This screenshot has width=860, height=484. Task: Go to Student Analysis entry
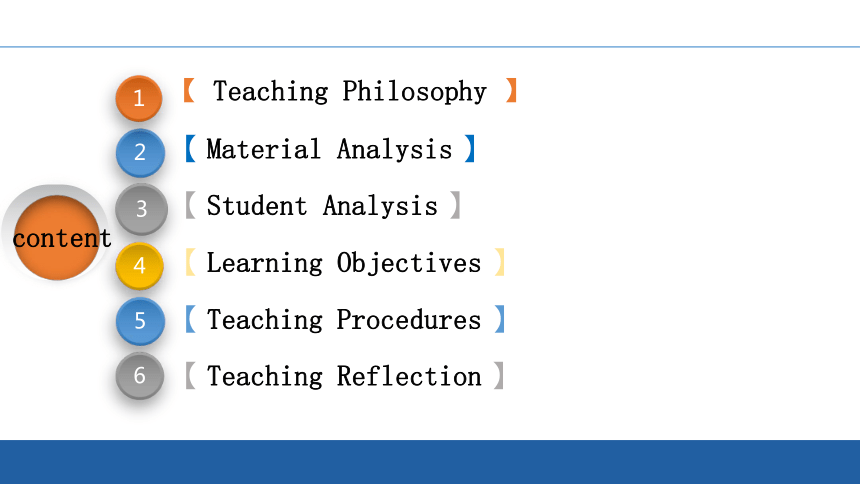click(322, 206)
